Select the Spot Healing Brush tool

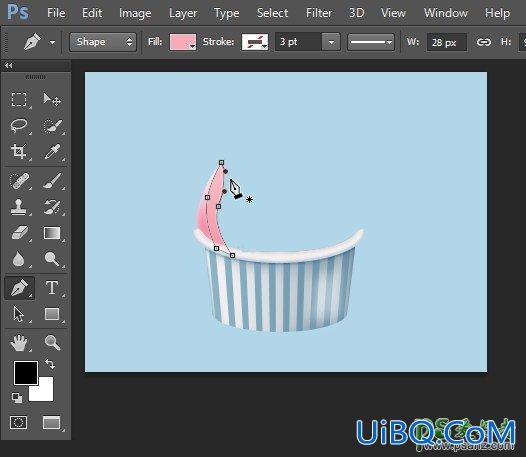[x=19, y=181]
